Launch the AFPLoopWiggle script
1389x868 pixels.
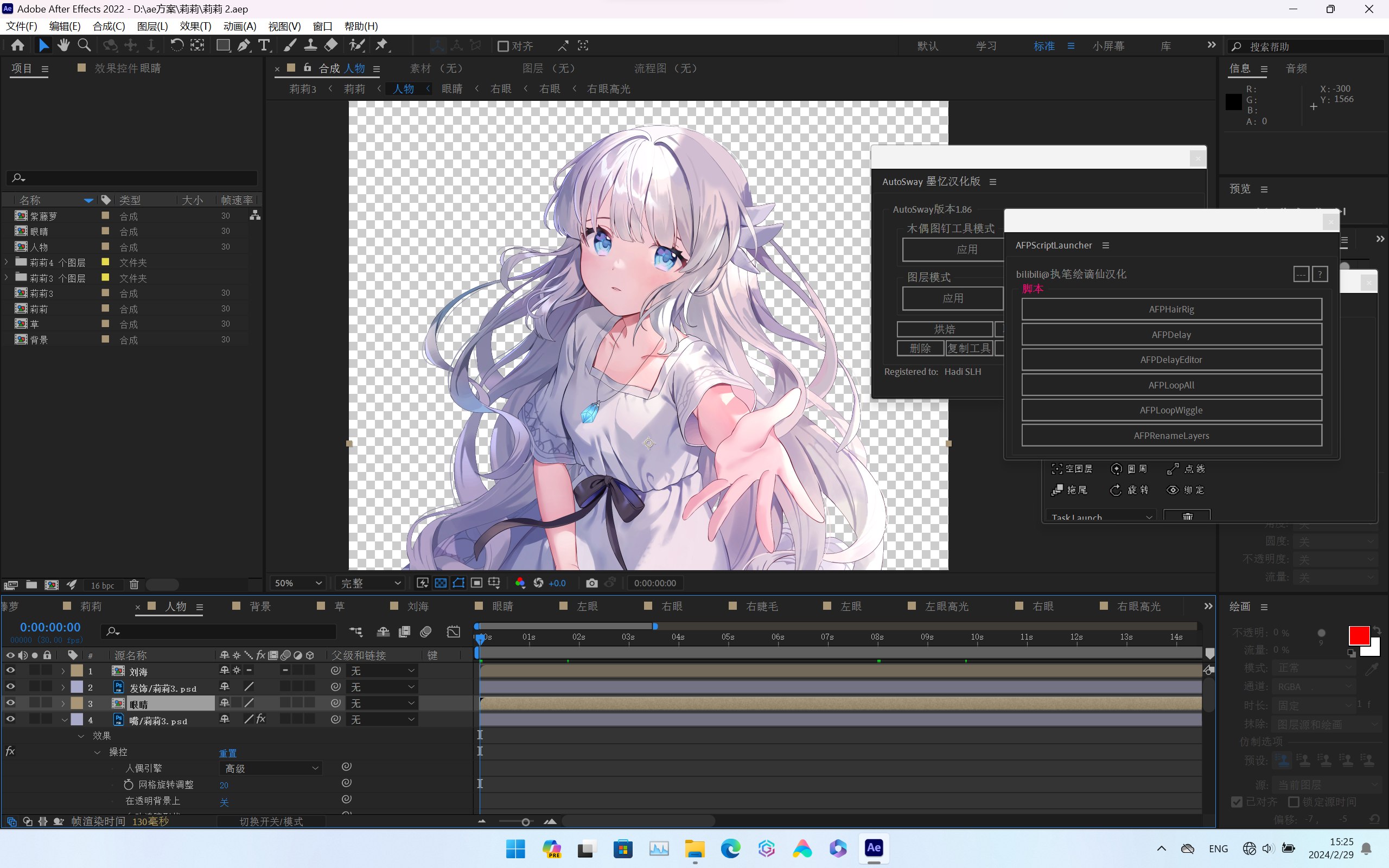(x=1171, y=410)
